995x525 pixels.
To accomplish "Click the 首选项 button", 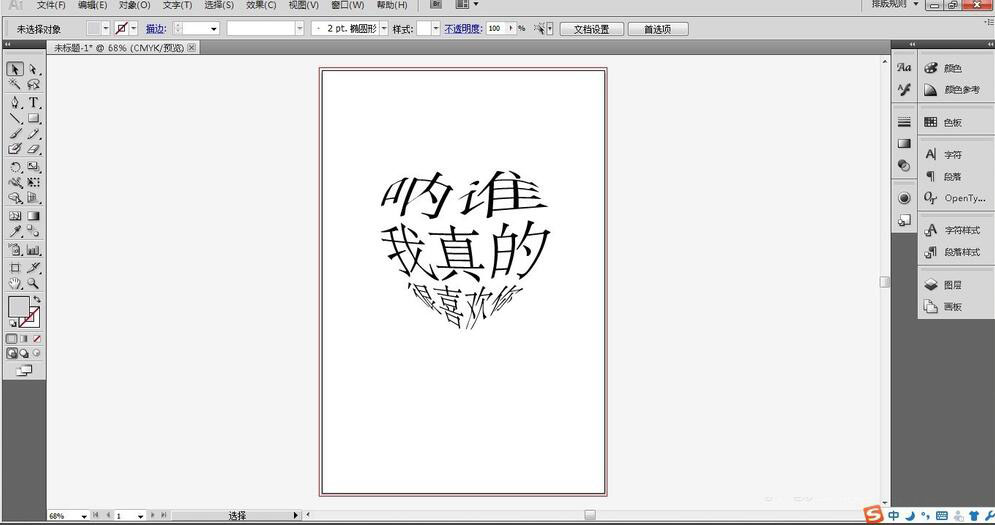I will tap(657, 29).
